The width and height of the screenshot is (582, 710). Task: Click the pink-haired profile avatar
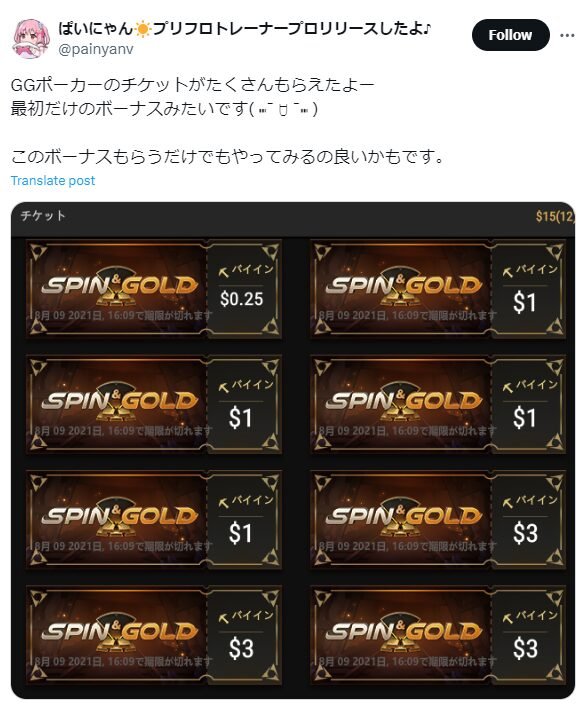point(31,39)
